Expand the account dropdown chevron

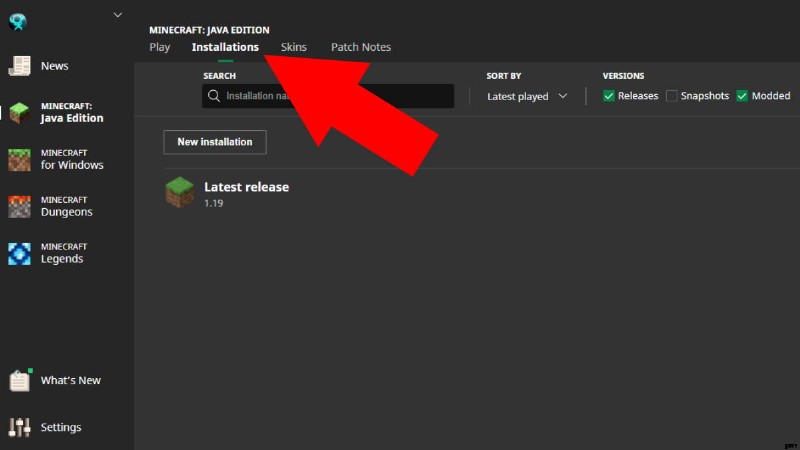(x=118, y=15)
